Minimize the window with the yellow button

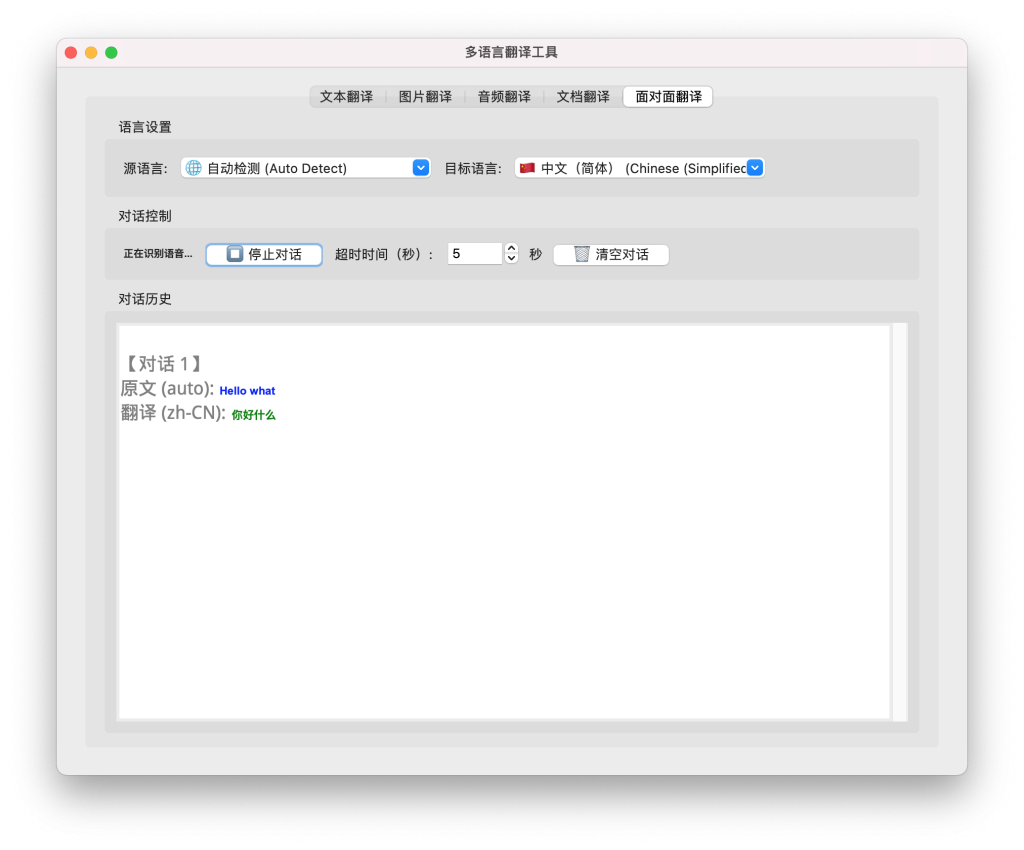pos(91,52)
